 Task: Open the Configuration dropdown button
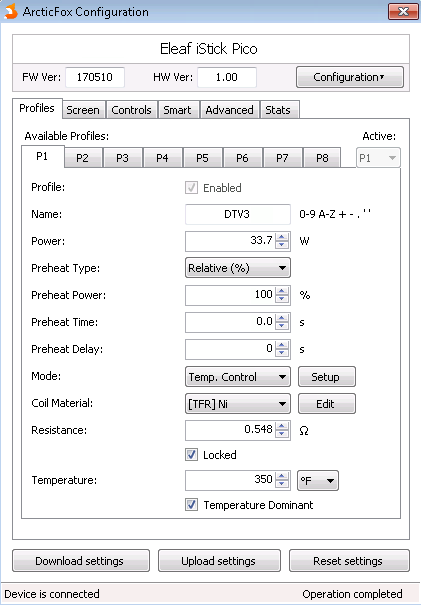coord(350,77)
